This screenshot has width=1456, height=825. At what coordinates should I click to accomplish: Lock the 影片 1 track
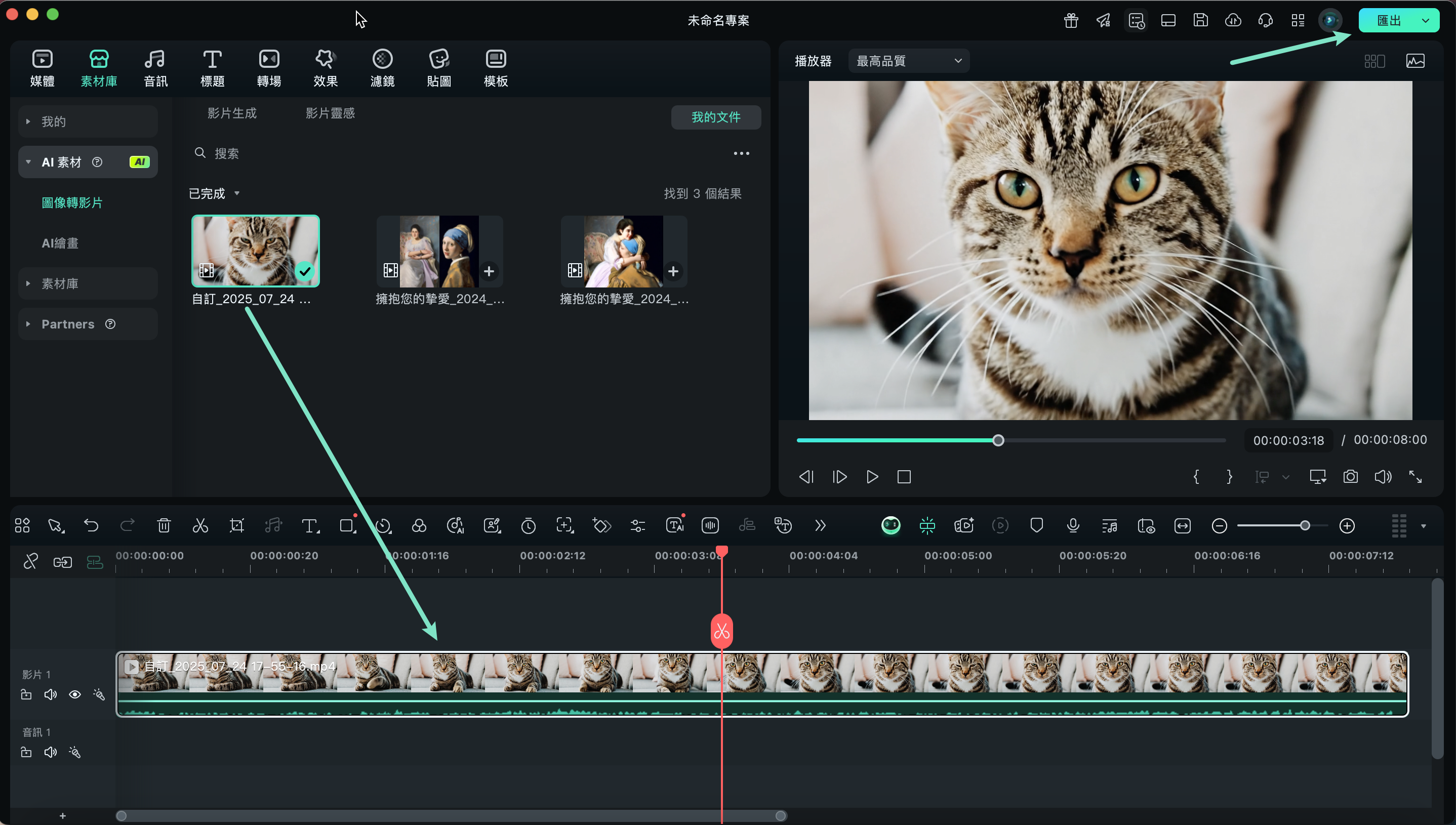click(26, 695)
